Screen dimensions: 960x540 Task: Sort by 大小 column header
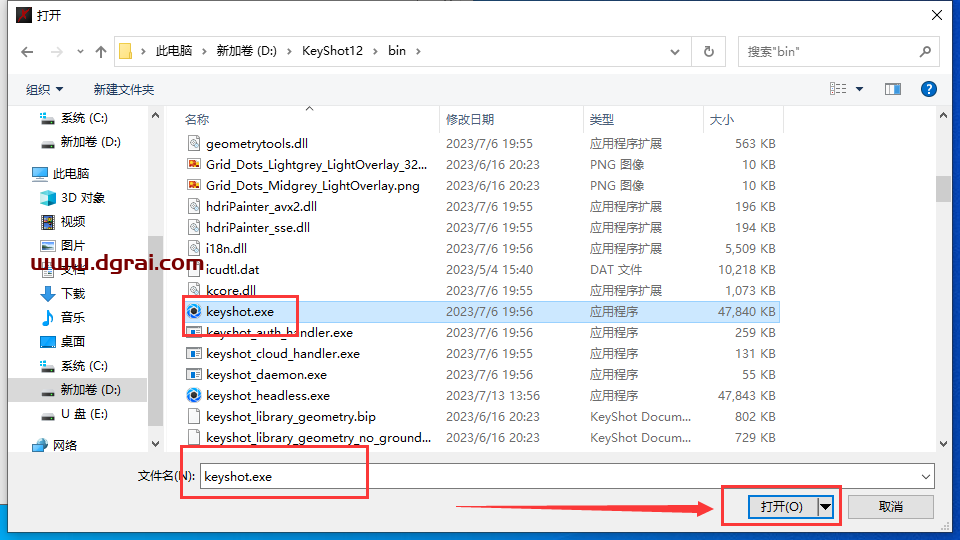pyautogui.click(x=722, y=119)
